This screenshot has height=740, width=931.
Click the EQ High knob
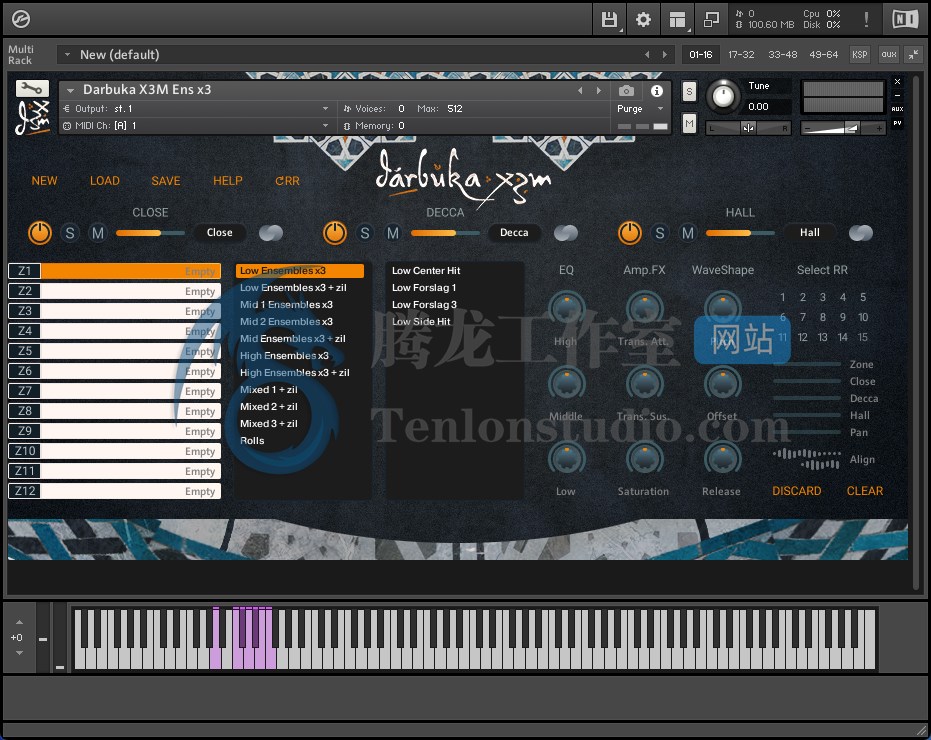click(566, 308)
